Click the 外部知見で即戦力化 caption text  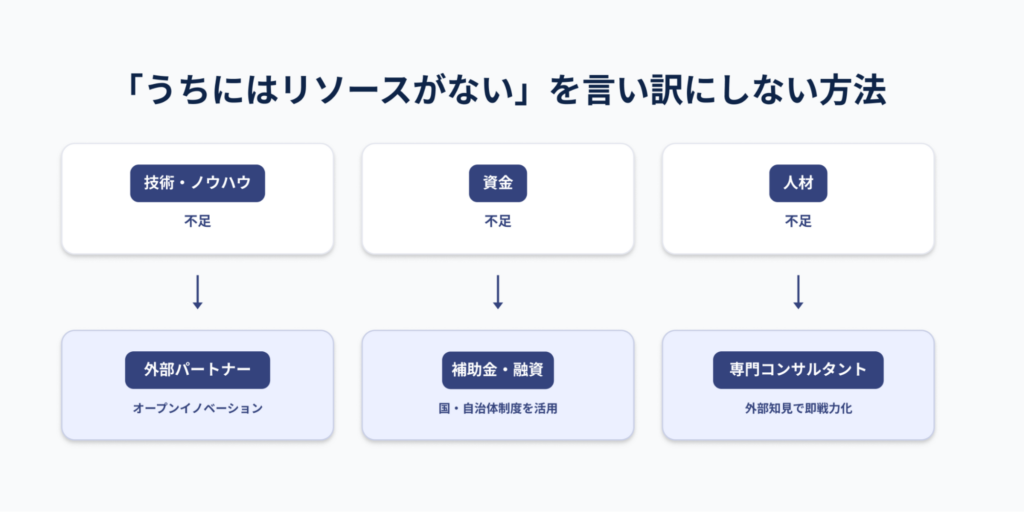click(x=798, y=408)
